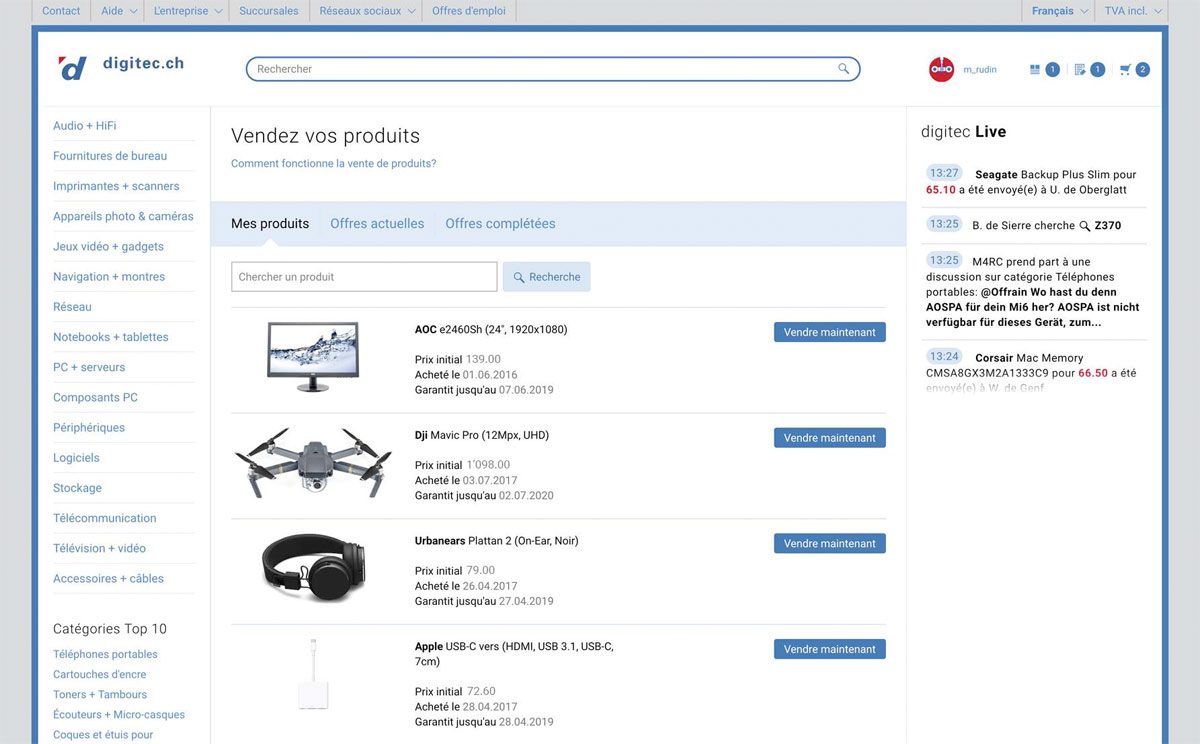Screen dimensions: 1200x744
Task: Open Toners + Tambours top category
Action: [100, 694]
